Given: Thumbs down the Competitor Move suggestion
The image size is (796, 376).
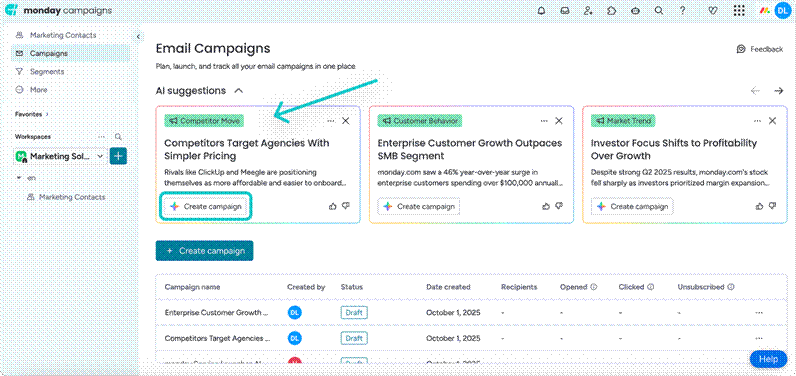Looking at the screenshot, I should (x=346, y=206).
